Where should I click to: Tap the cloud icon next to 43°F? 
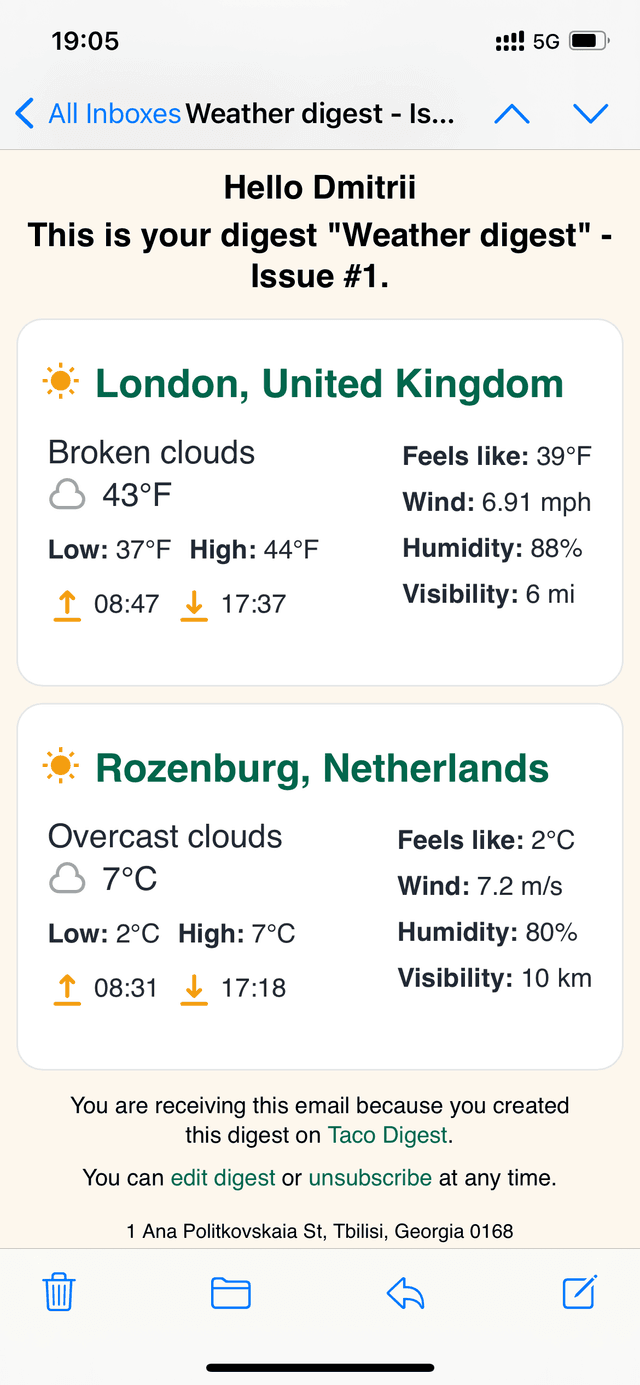(x=67, y=495)
